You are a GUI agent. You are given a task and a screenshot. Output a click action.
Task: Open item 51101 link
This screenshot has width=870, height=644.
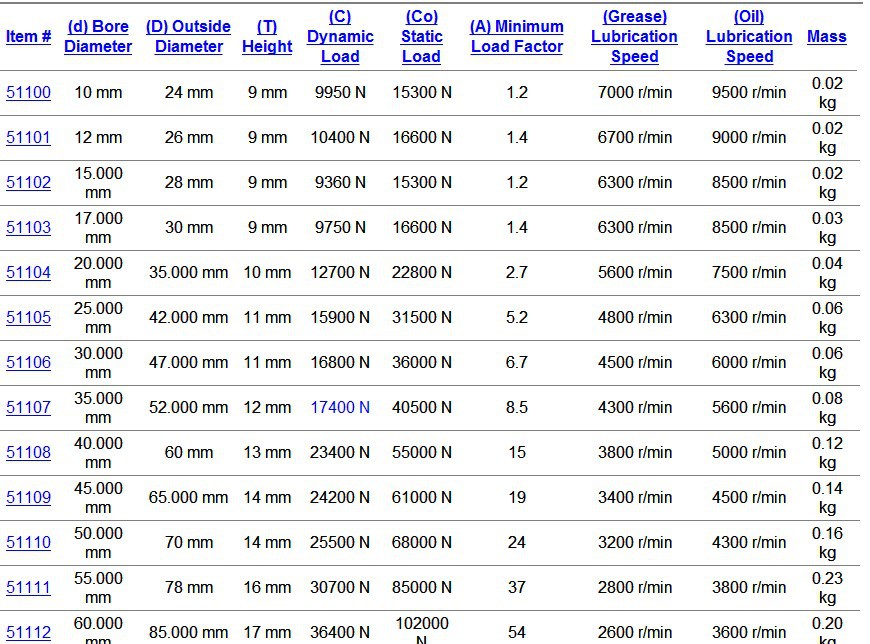click(28, 138)
